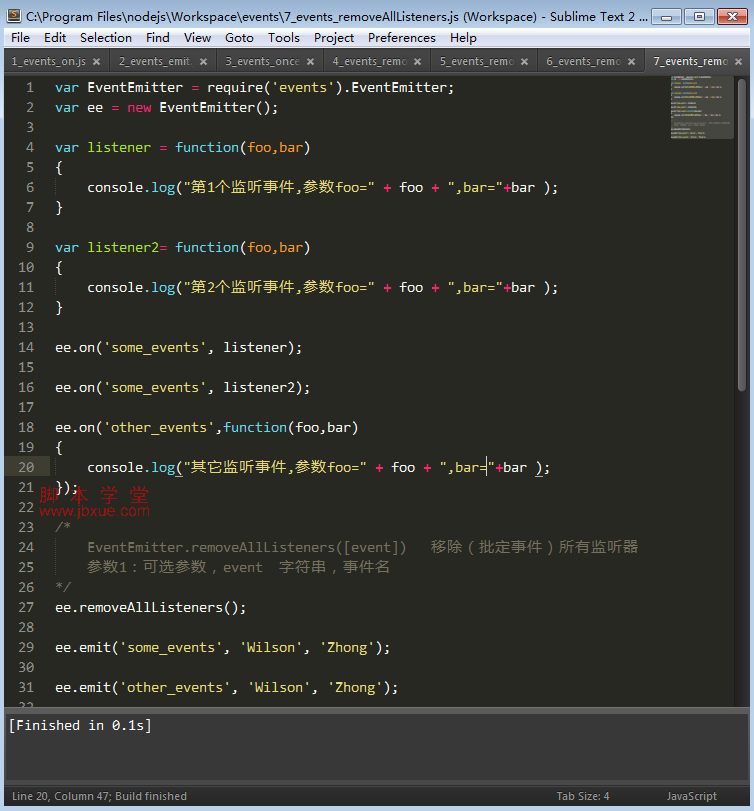
Task: Click 'console' on line 11
Action: tap(115, 288)
